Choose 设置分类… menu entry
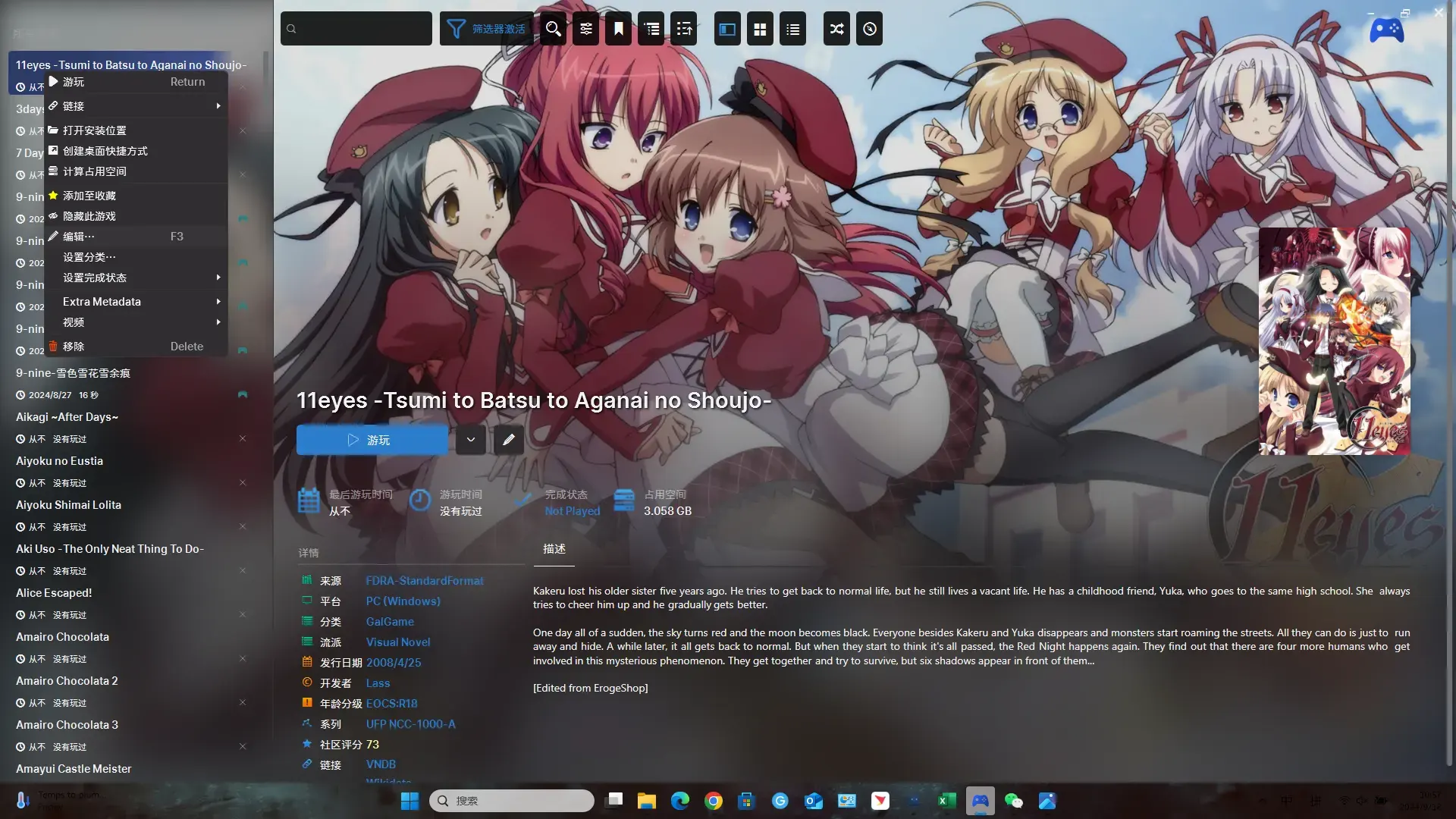The image size is (1456, 819). pos(136,257)
